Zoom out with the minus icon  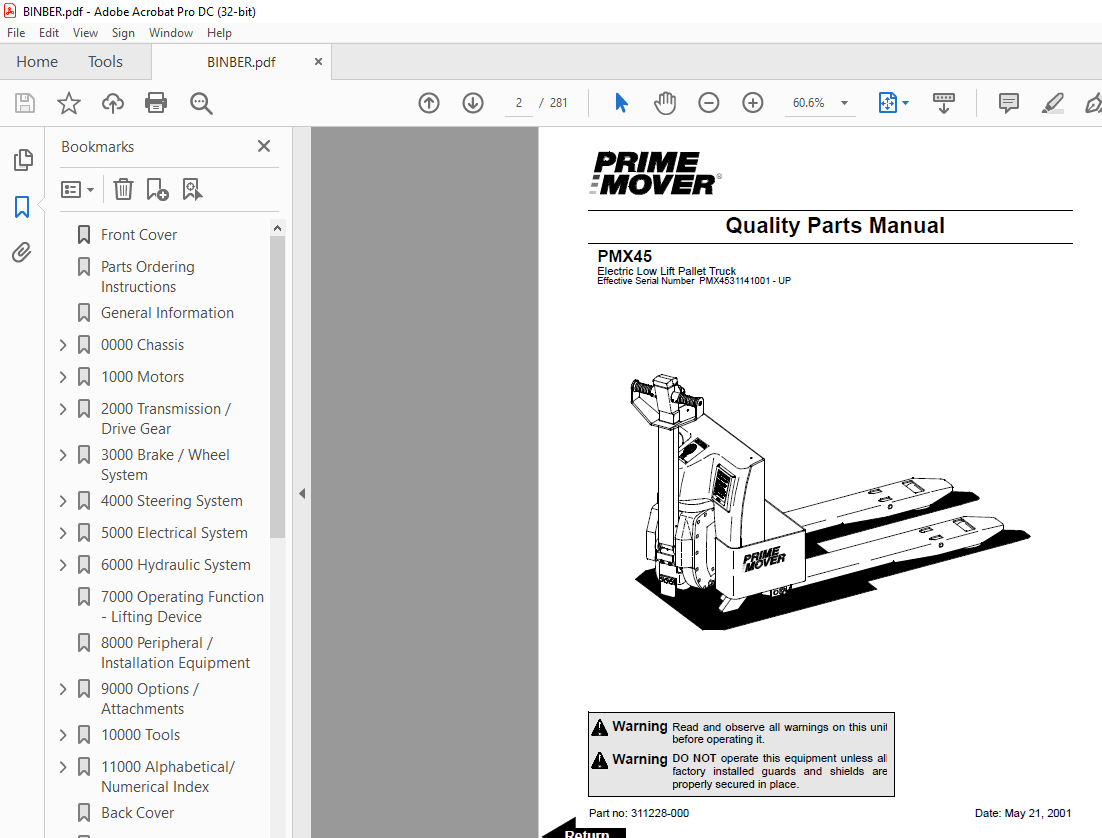[708, 103]
